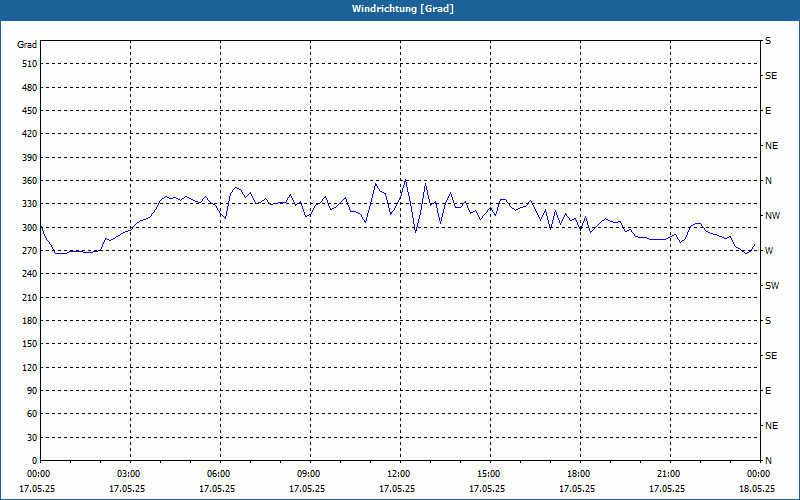Select the "Grad" y-axis unit label
The width and height of the screenshot is (800, 500).
[x=27, y=45]
